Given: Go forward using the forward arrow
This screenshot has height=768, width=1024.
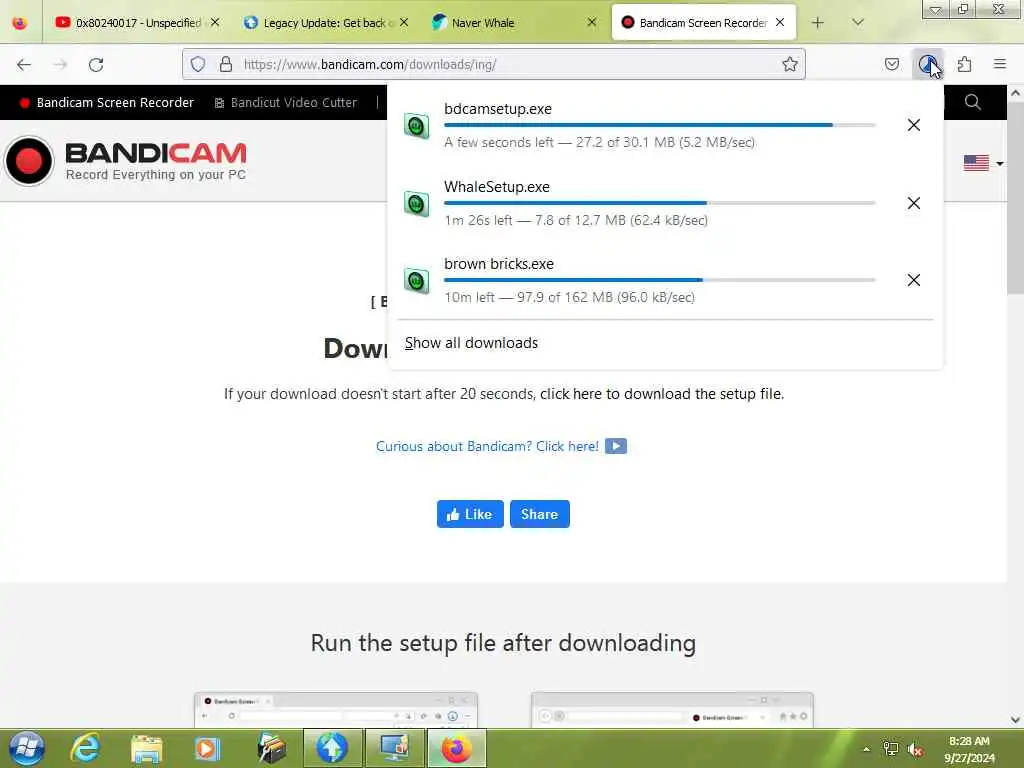Looking at the screenshot, I should click(x=60, y=64).
